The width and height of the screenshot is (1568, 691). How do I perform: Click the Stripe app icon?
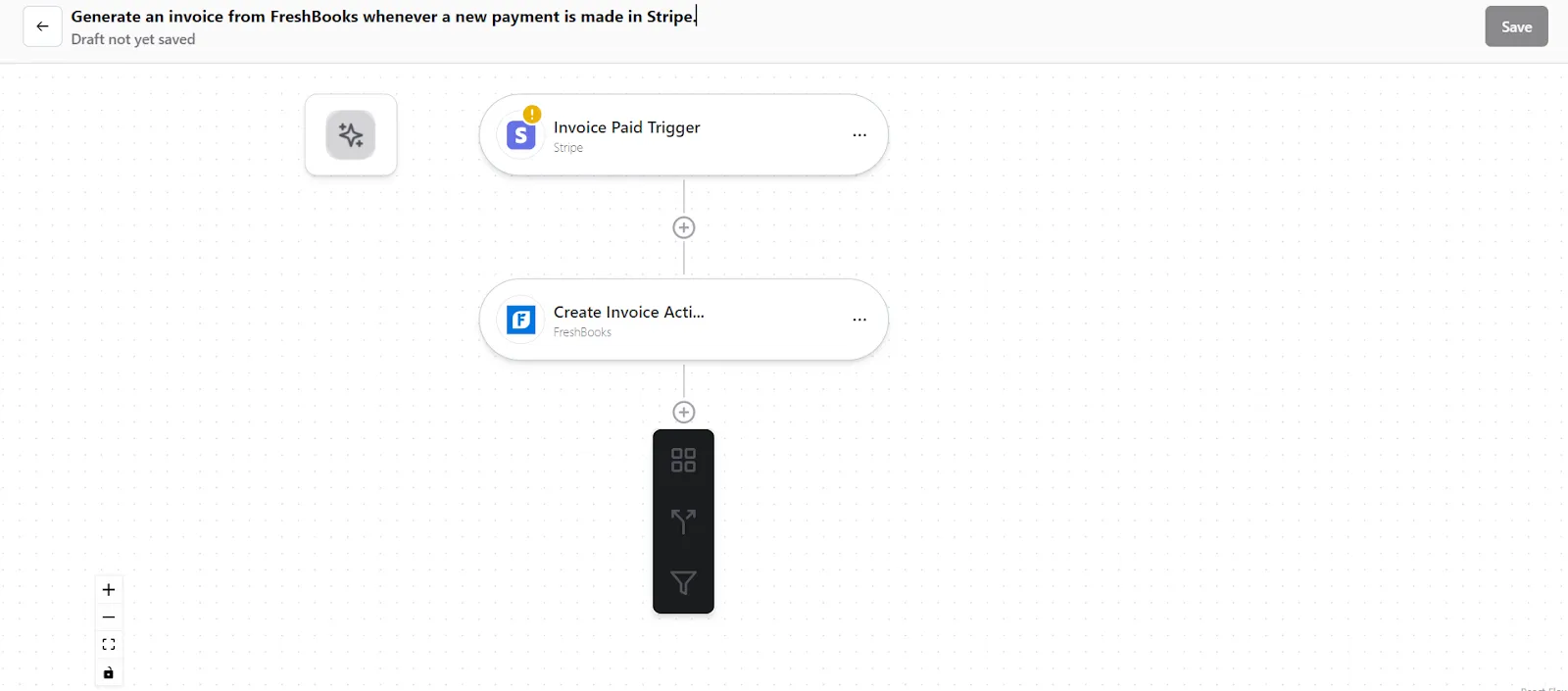[521, 135]
